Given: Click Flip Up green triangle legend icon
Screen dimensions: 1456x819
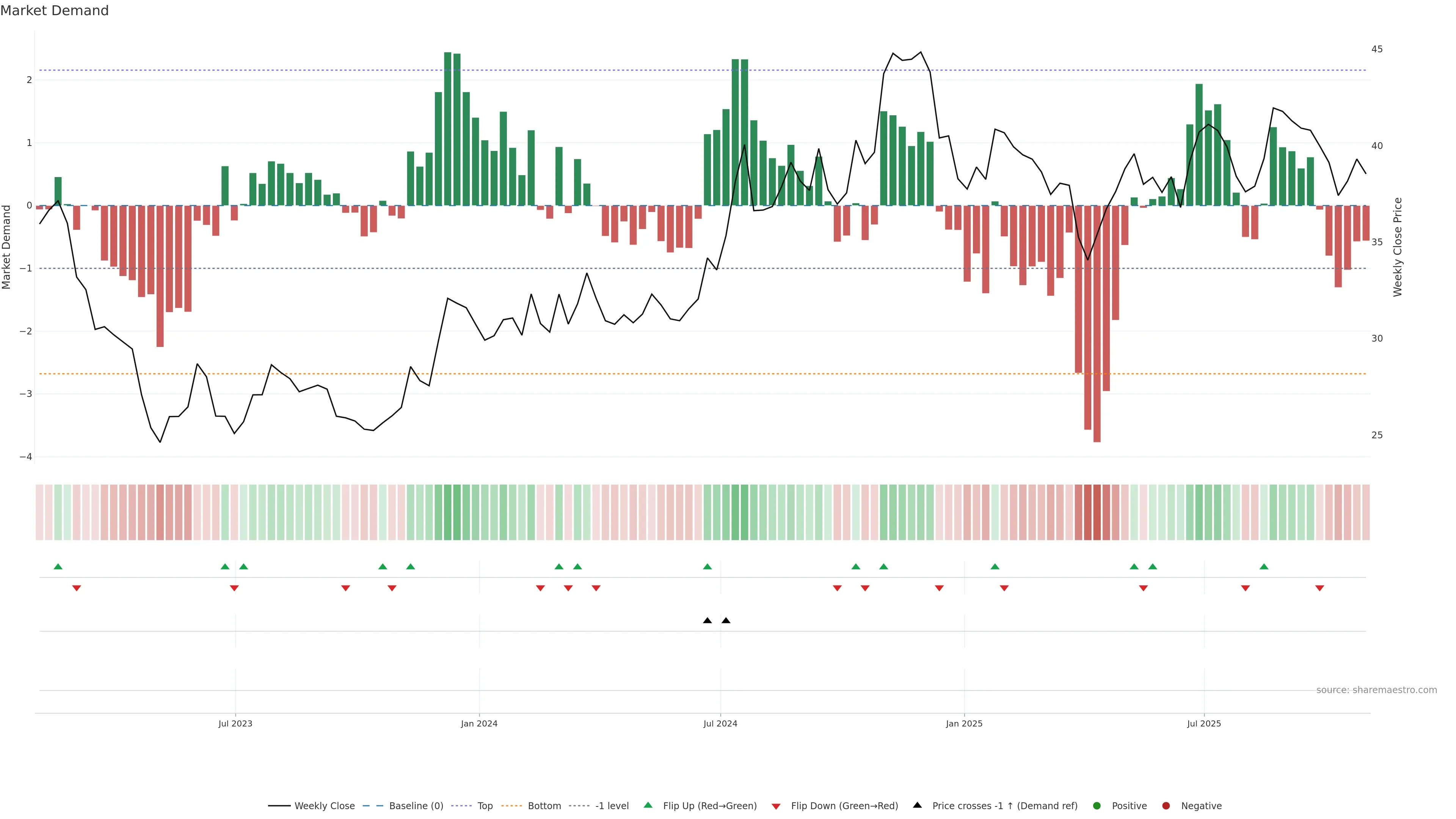Looking at the screenshot, I should (x=648, y=805).
